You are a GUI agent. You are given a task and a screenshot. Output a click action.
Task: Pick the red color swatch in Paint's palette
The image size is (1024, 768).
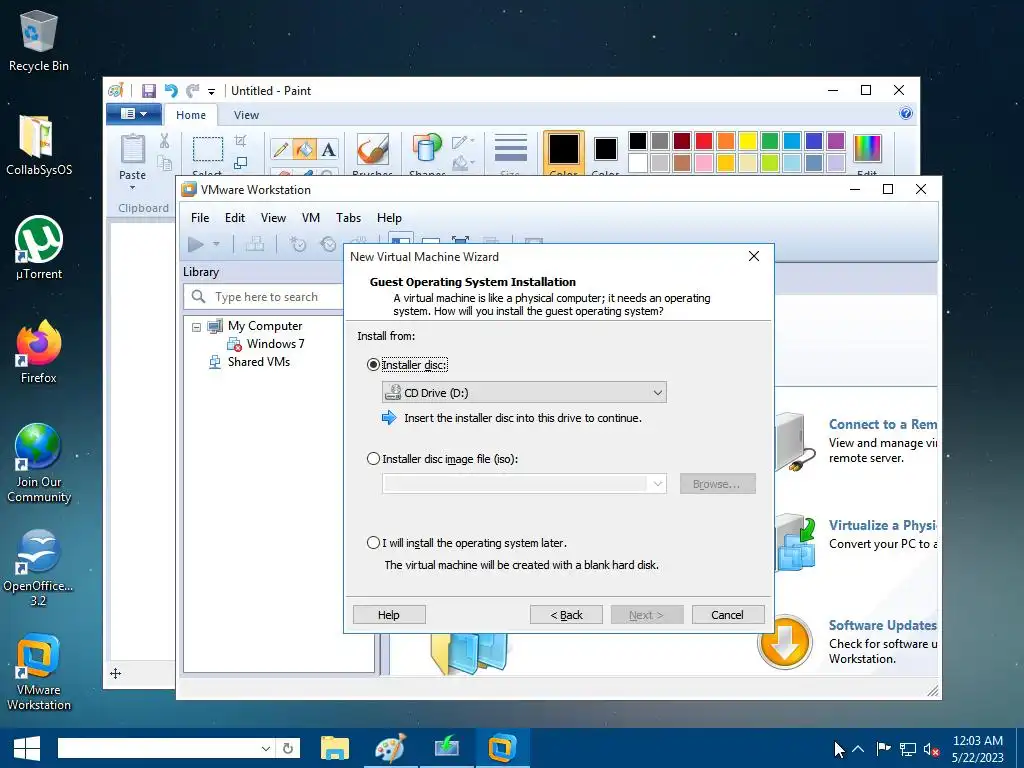[x=704, y=140]
